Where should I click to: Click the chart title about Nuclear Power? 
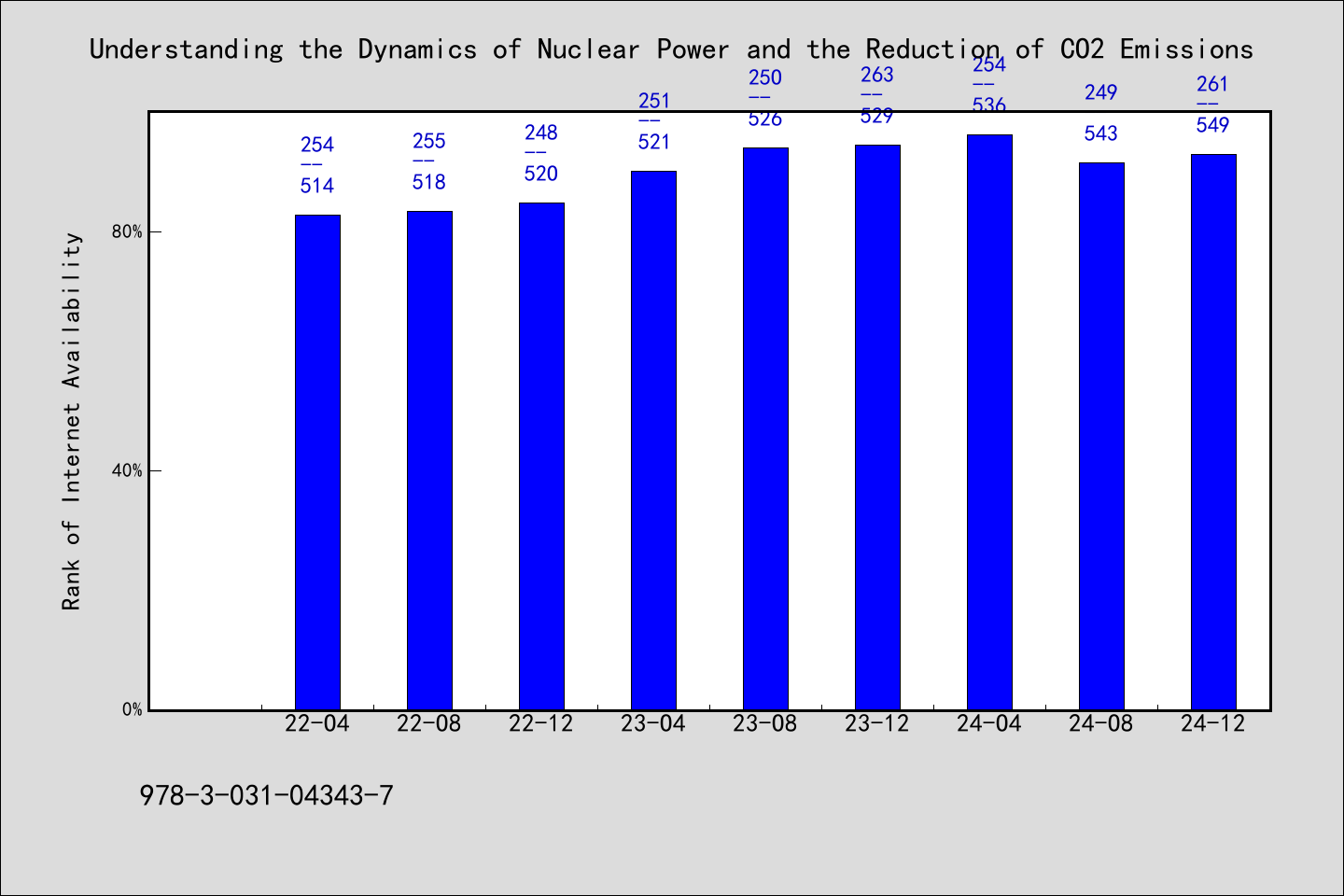pos(671,49)
